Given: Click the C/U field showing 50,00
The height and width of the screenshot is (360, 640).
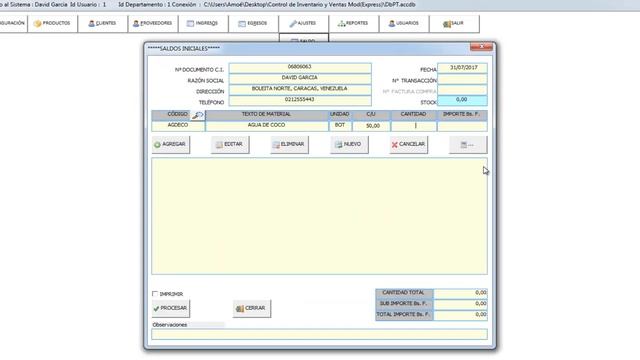Looking at the screenshot, I should (x=371, y=126).
